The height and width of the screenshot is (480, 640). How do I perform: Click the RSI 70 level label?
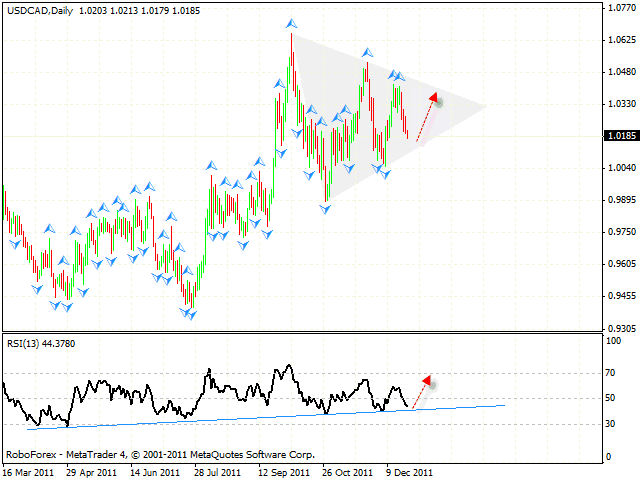pyautogui.click(x=611, y=372)
